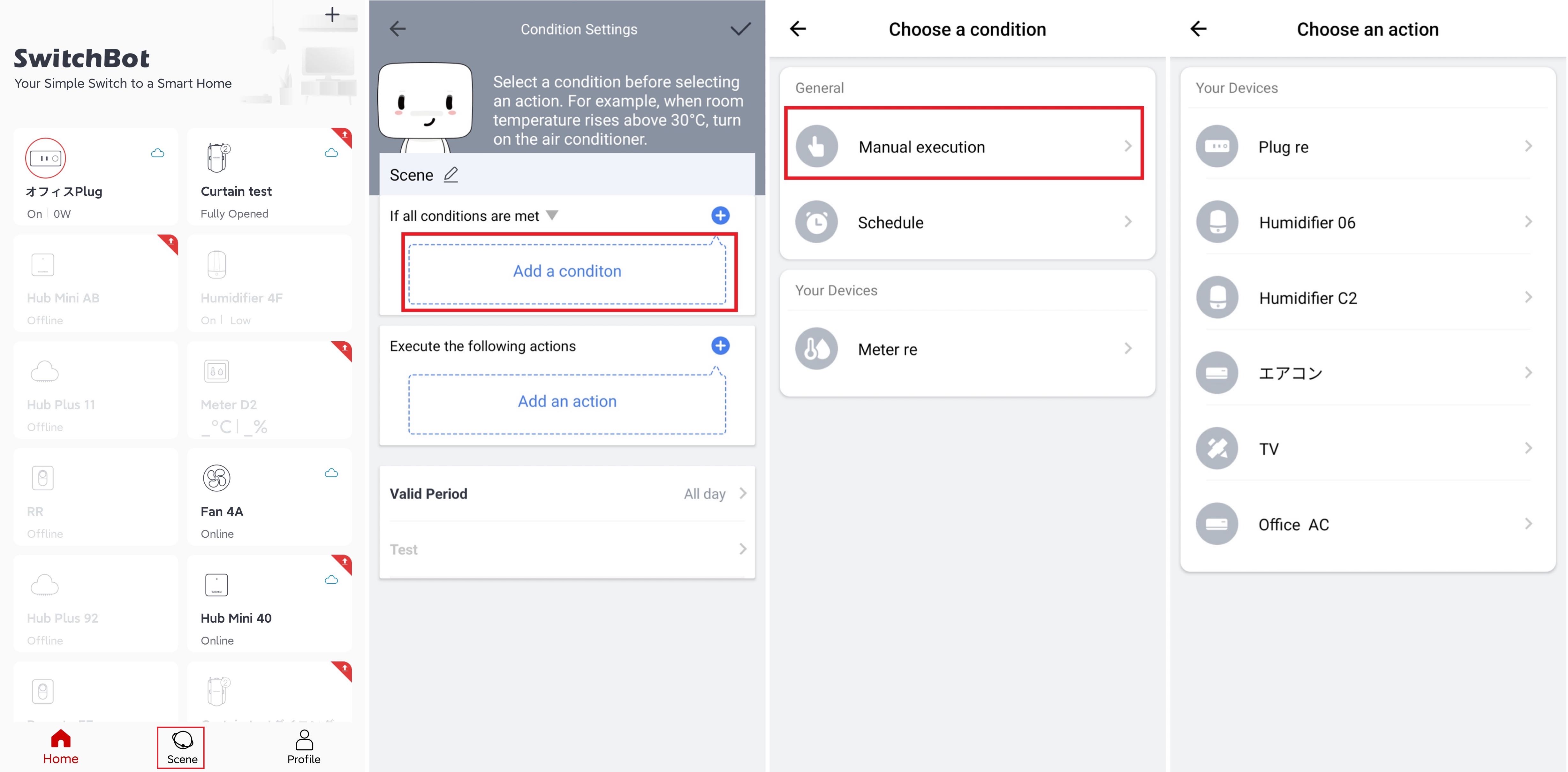Tap the plus icon above SwitchBot header

(332, 14)
